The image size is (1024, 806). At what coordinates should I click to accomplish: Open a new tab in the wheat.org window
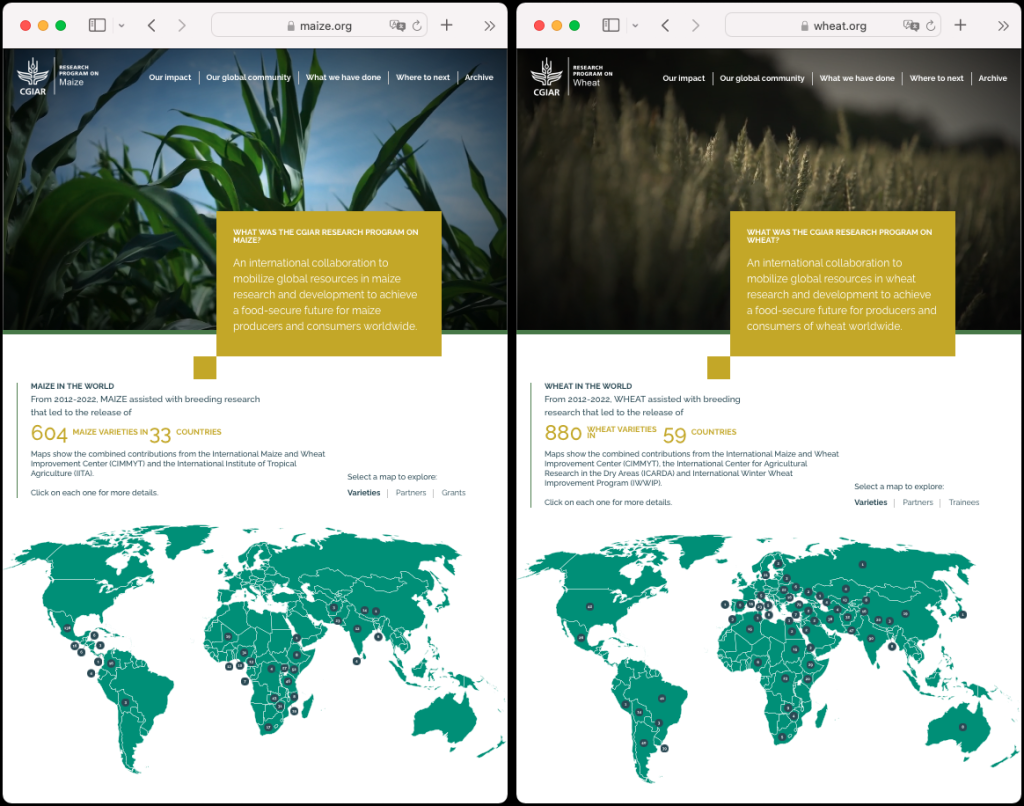click(960, 25)
